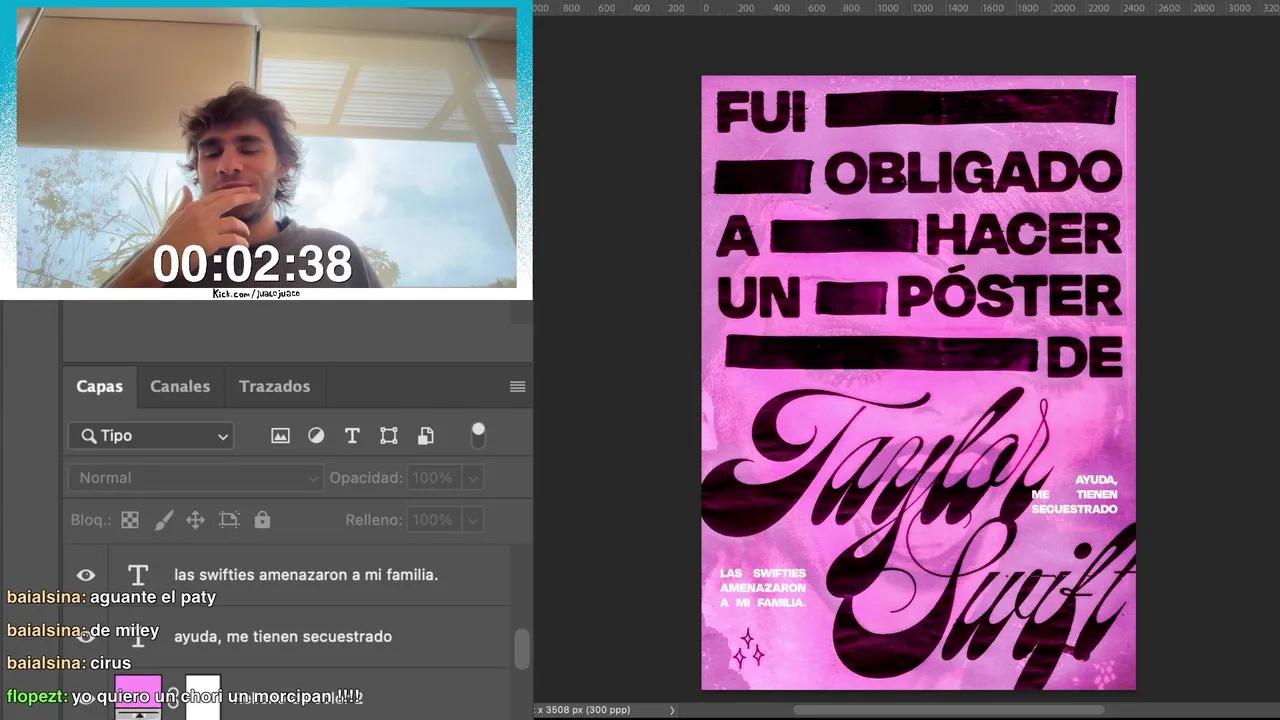1280x720 pixels.
Task: Click the white layer mask thumbnail
Action: (x=203, y=697)
